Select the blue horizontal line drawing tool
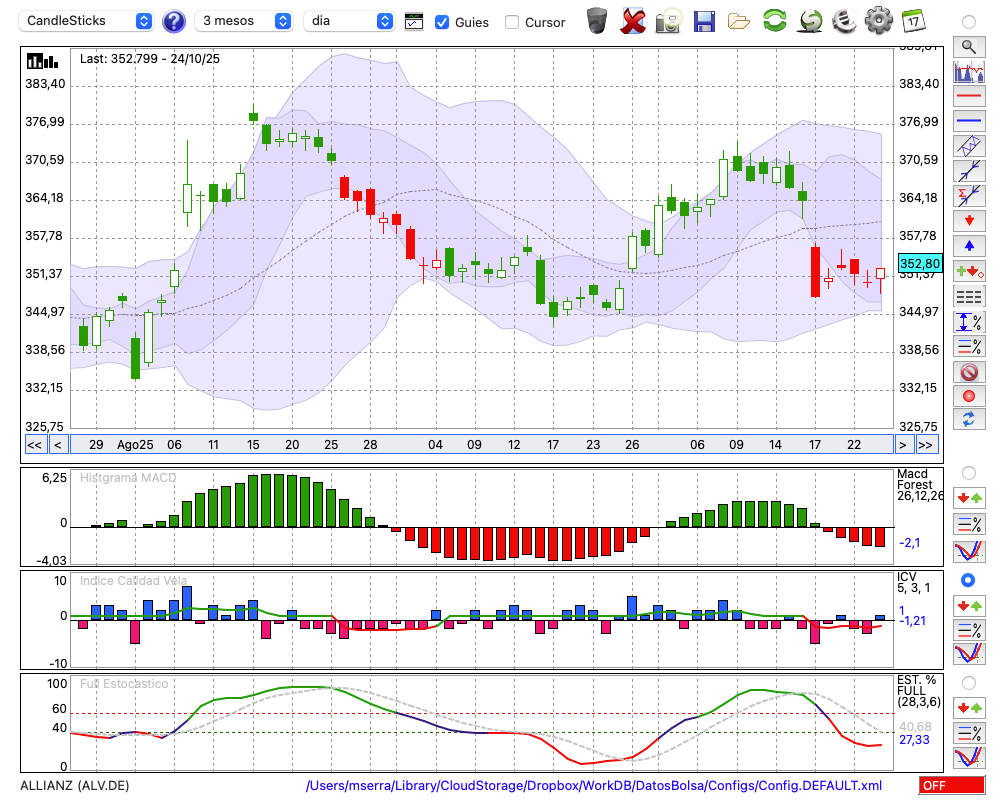The image size is (1000, 800). pyautogui.click(x=968, y=121)
